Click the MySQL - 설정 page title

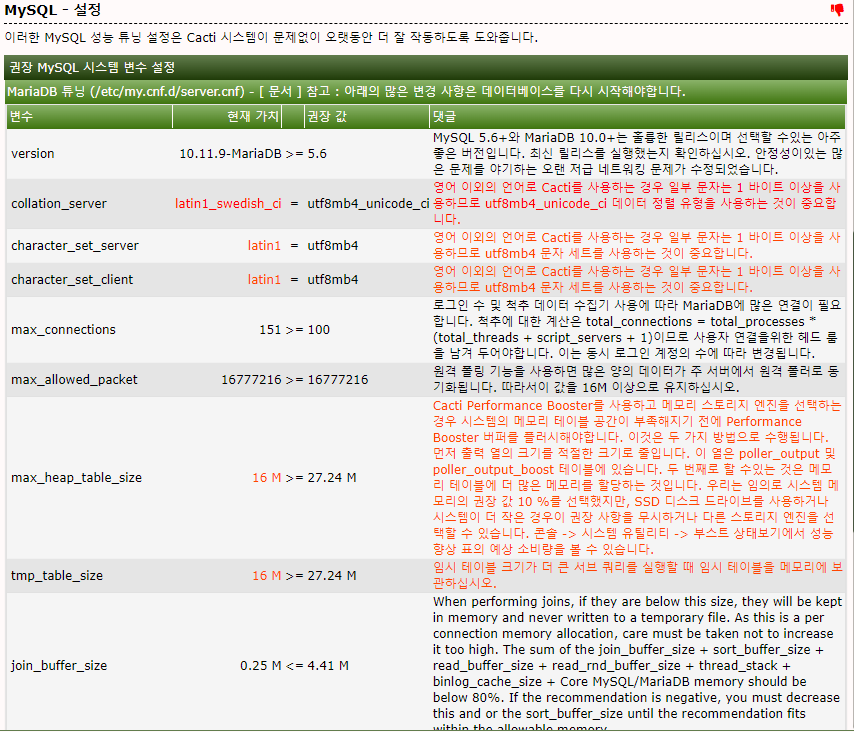tap(52, 10)
